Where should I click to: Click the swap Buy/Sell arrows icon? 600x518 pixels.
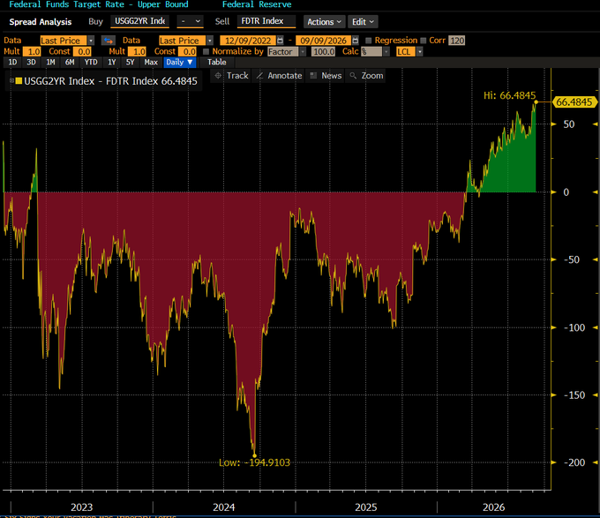pos(108,41)
